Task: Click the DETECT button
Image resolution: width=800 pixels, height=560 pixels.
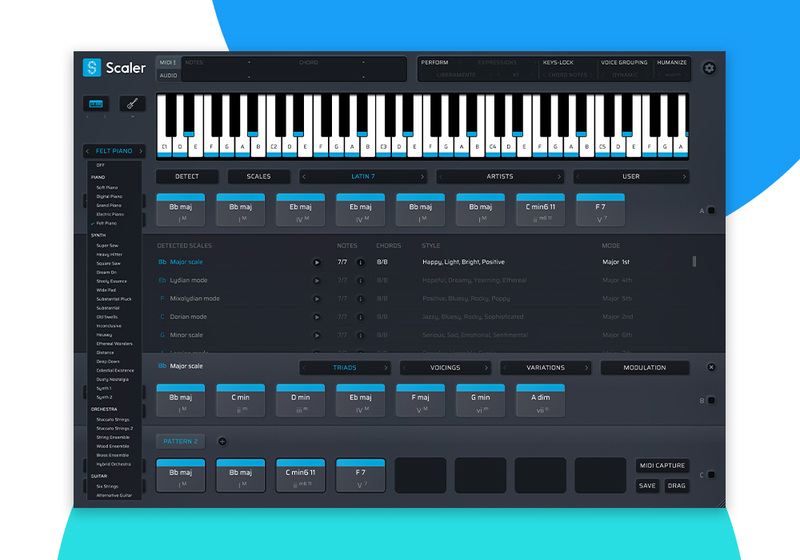Action: point(187,176)
